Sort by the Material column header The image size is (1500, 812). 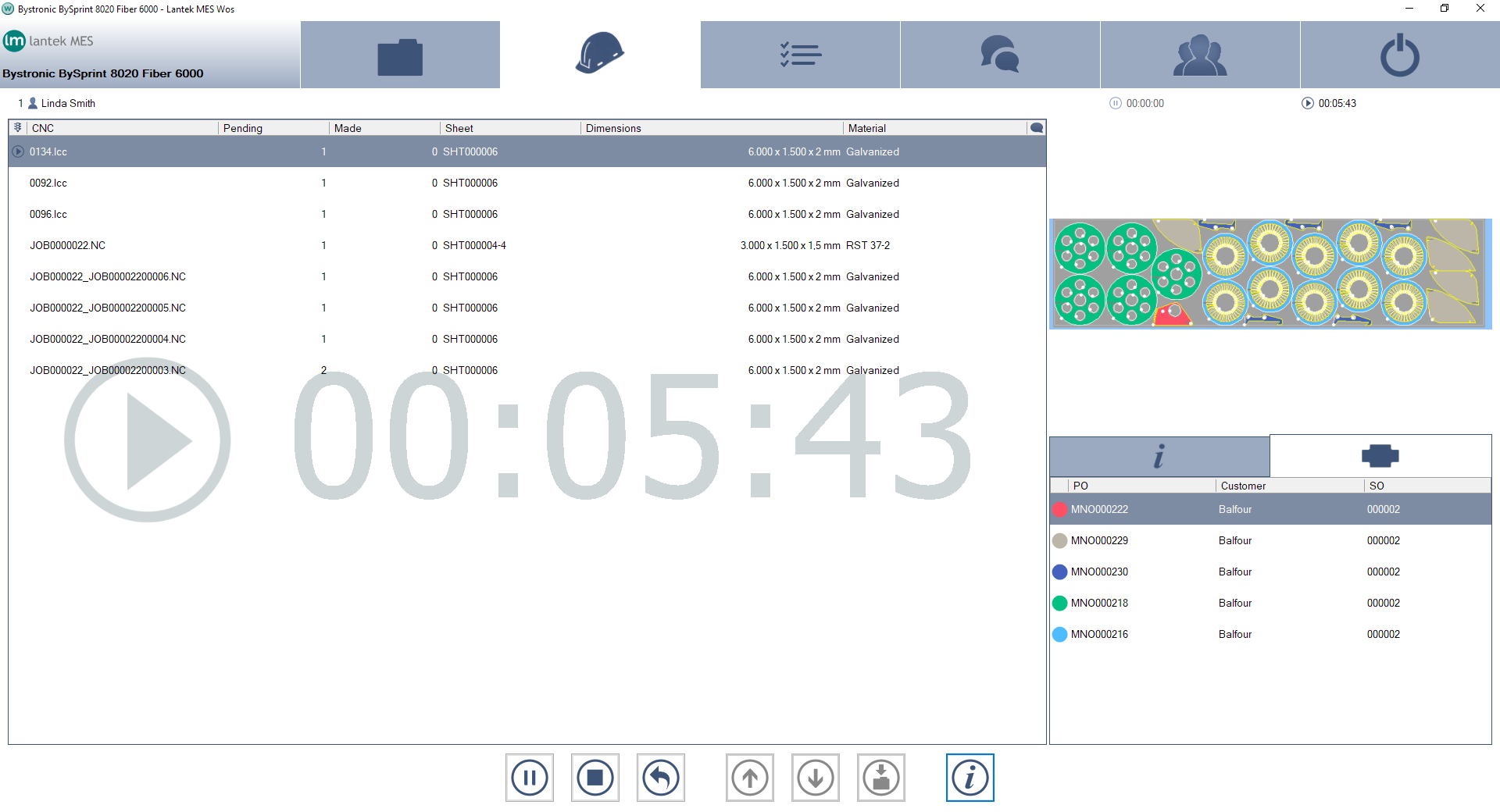[867, 128]
